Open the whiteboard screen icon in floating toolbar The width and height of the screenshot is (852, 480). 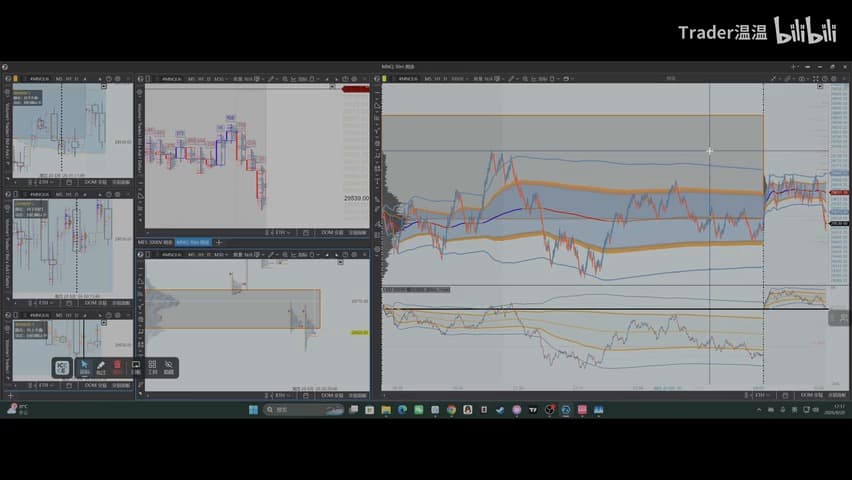click(x=135, y=367)
